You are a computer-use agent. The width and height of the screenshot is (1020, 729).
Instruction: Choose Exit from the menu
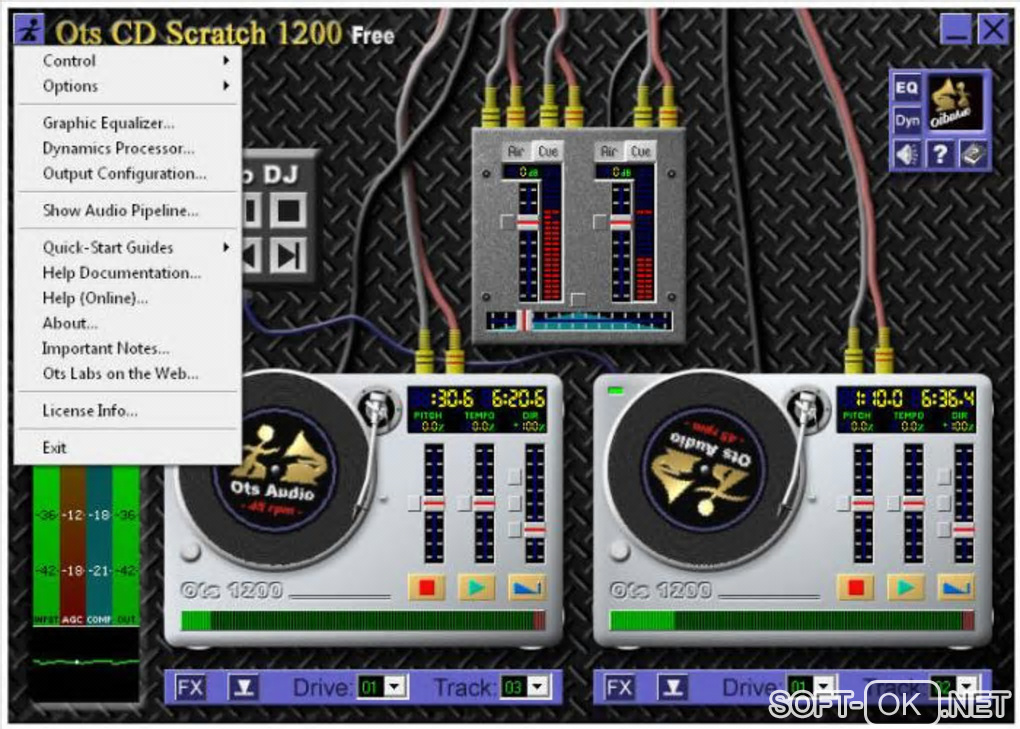point(128,447)
